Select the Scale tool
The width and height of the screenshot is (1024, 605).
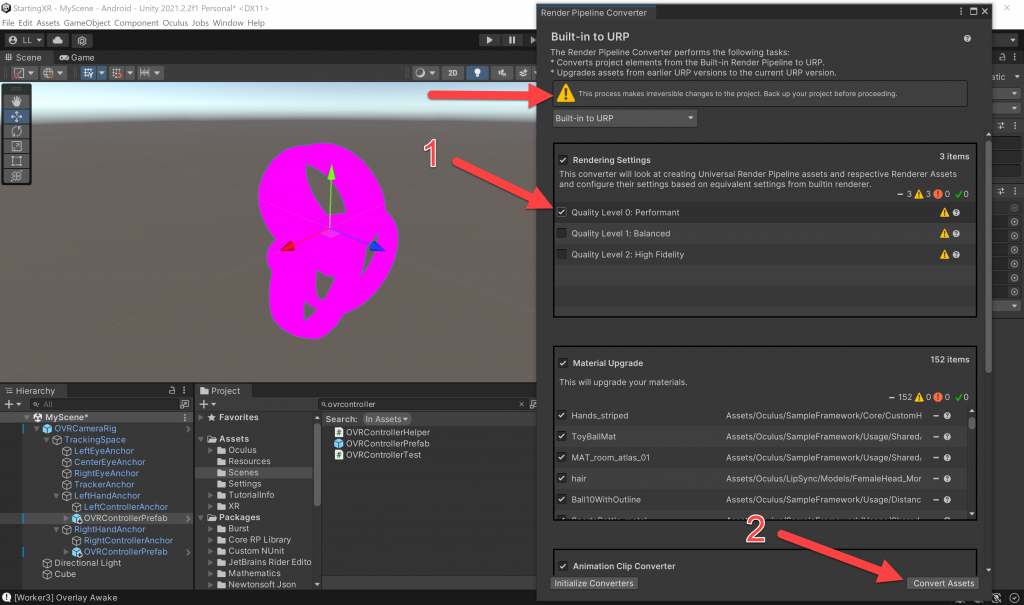click(16, 146)
